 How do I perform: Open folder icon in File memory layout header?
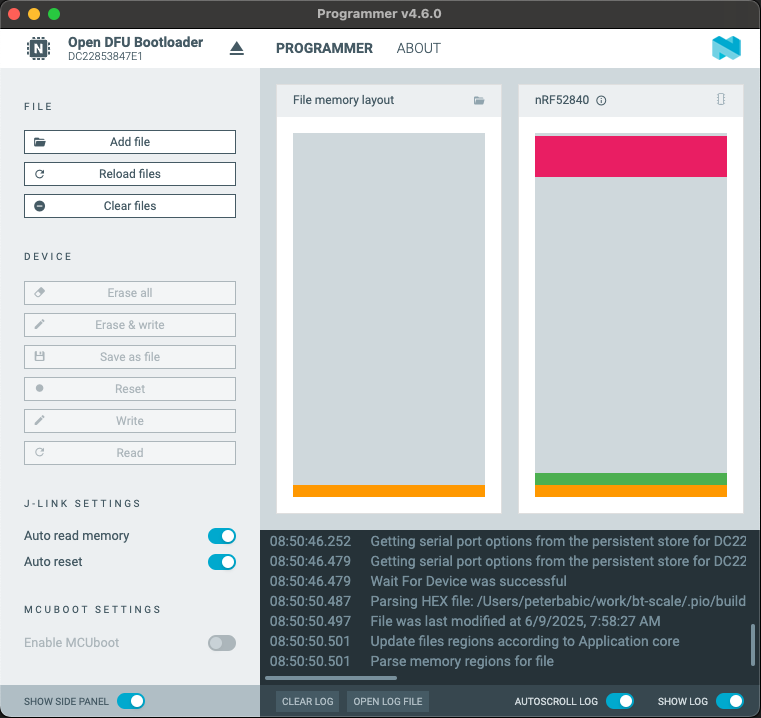(479, 100)
